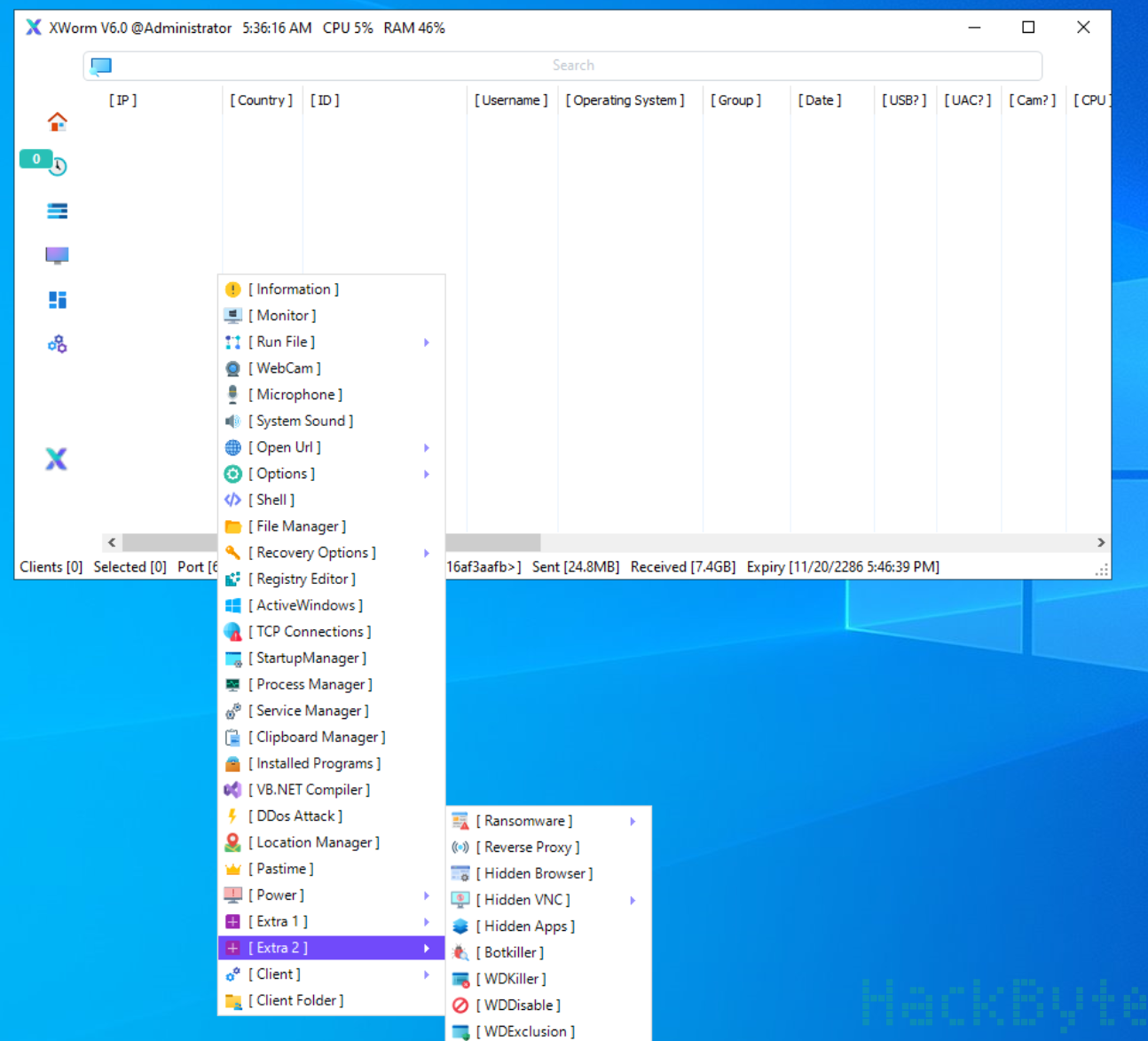This screenshot has height=1041, width=1148.
Task: Click the [ UAC? ] column header
Action: (968, 100)
